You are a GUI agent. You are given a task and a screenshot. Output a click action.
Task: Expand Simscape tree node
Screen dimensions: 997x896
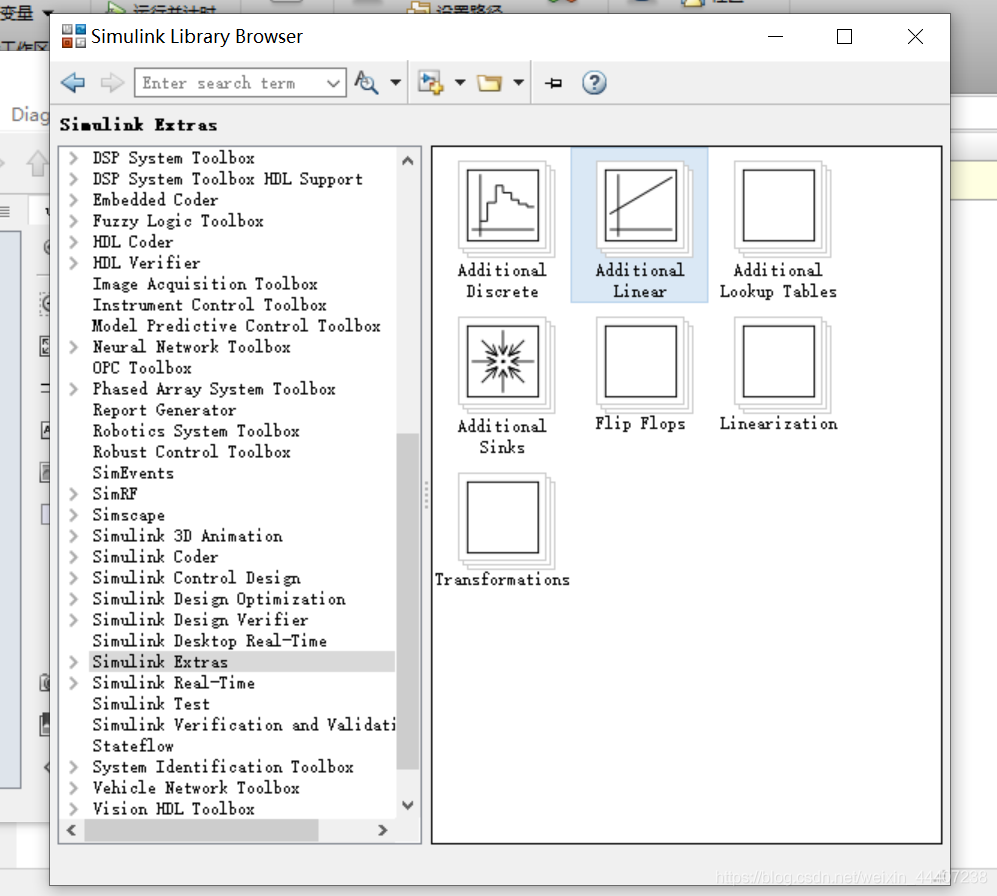tap(74, 514)
